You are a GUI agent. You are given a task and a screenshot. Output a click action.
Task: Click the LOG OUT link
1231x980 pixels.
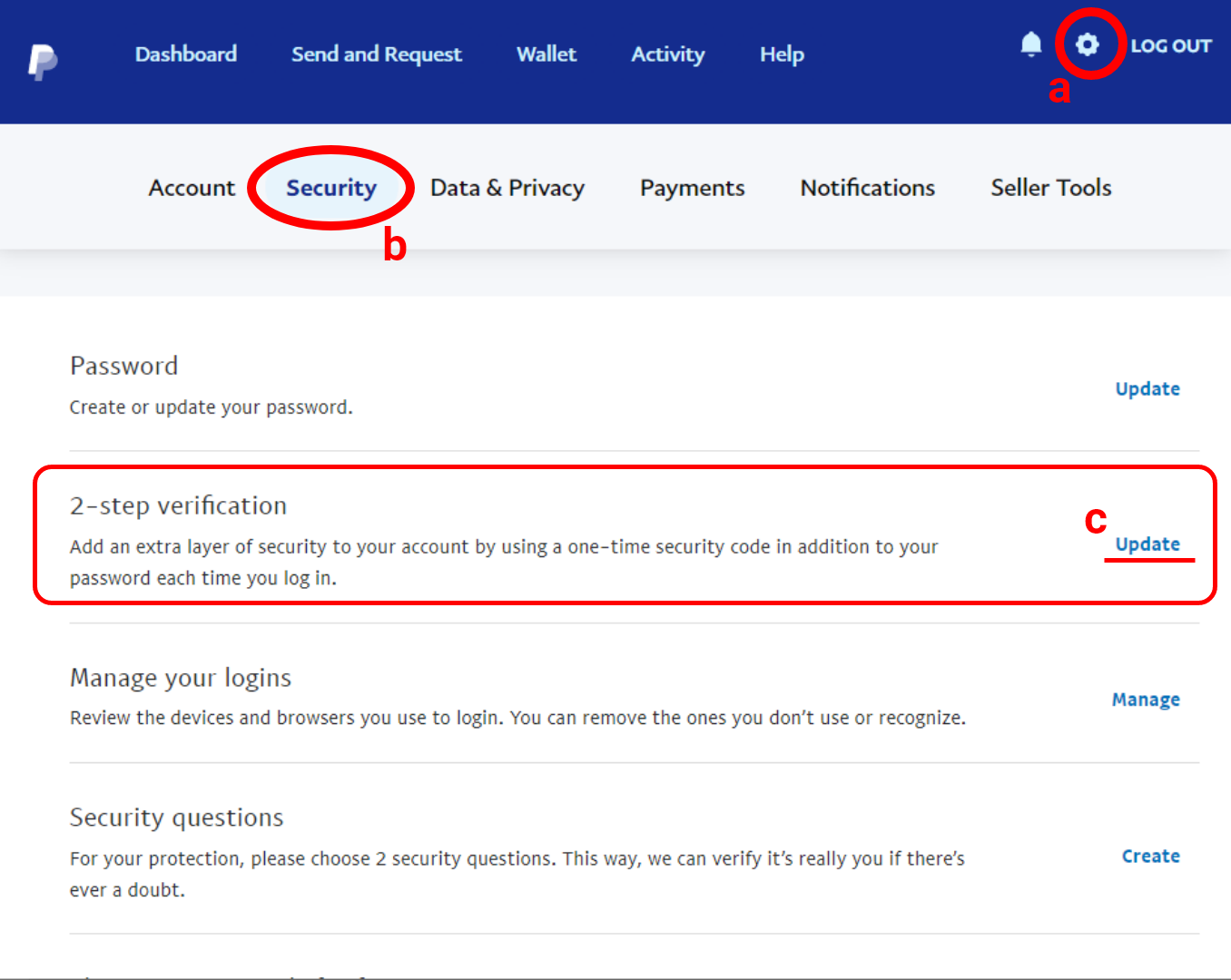(x=1171, y=46)
